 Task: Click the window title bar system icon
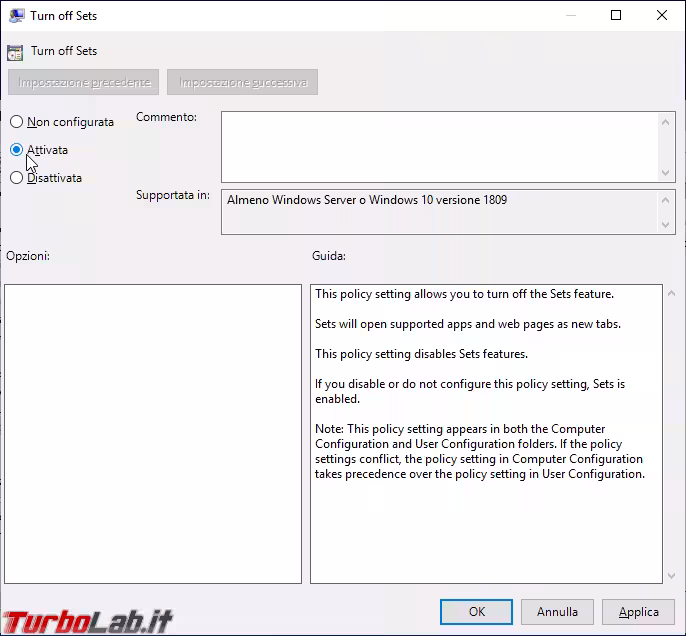pyautogui.click(x=16, y=16)
